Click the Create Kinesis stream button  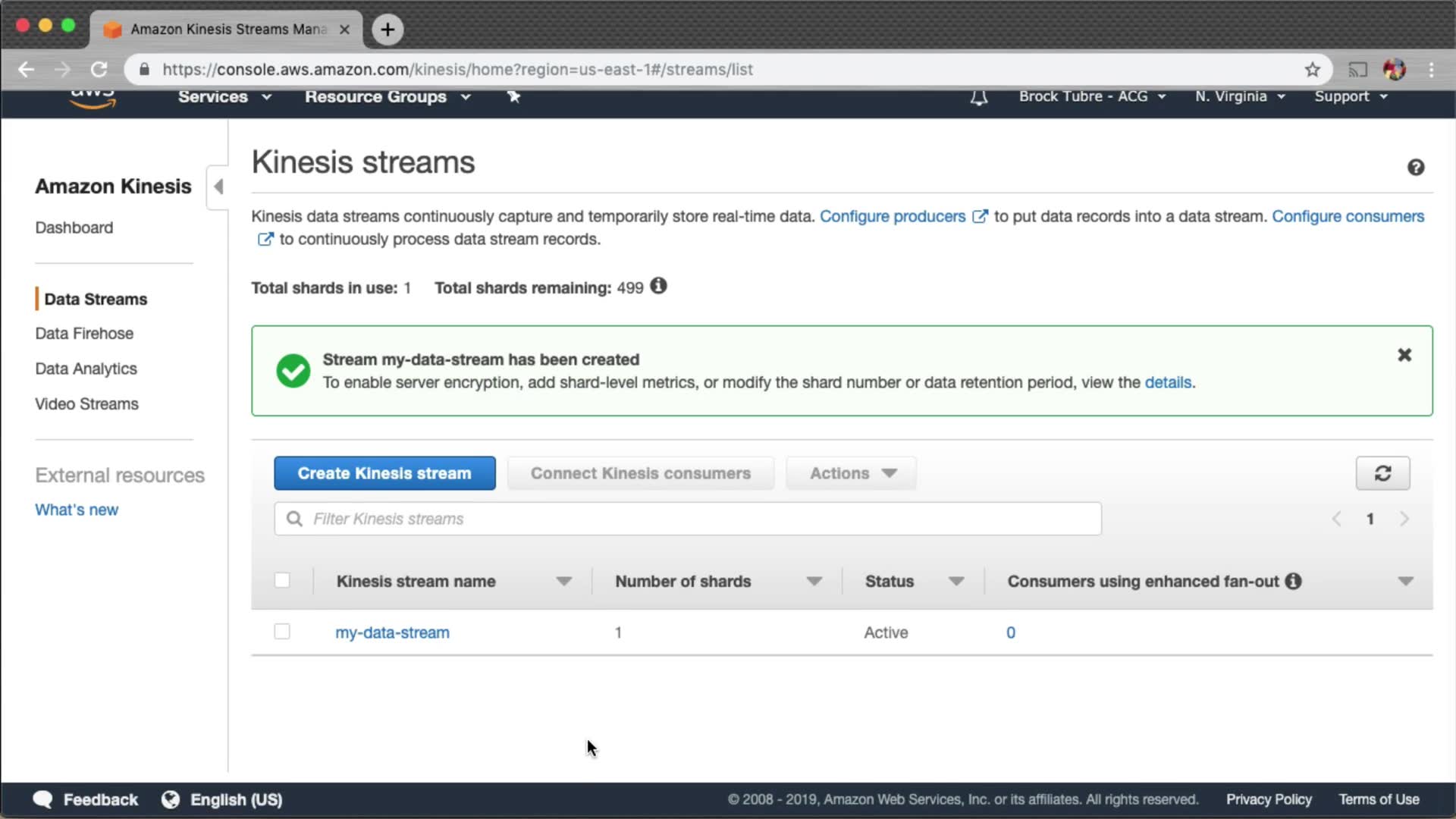pyautogui.click(x=384, y=473)
